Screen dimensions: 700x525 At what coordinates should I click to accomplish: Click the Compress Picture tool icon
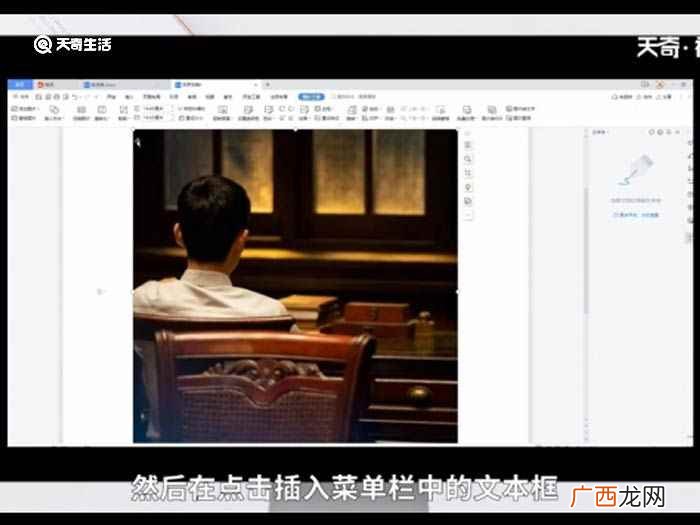(x=81, y=110)
